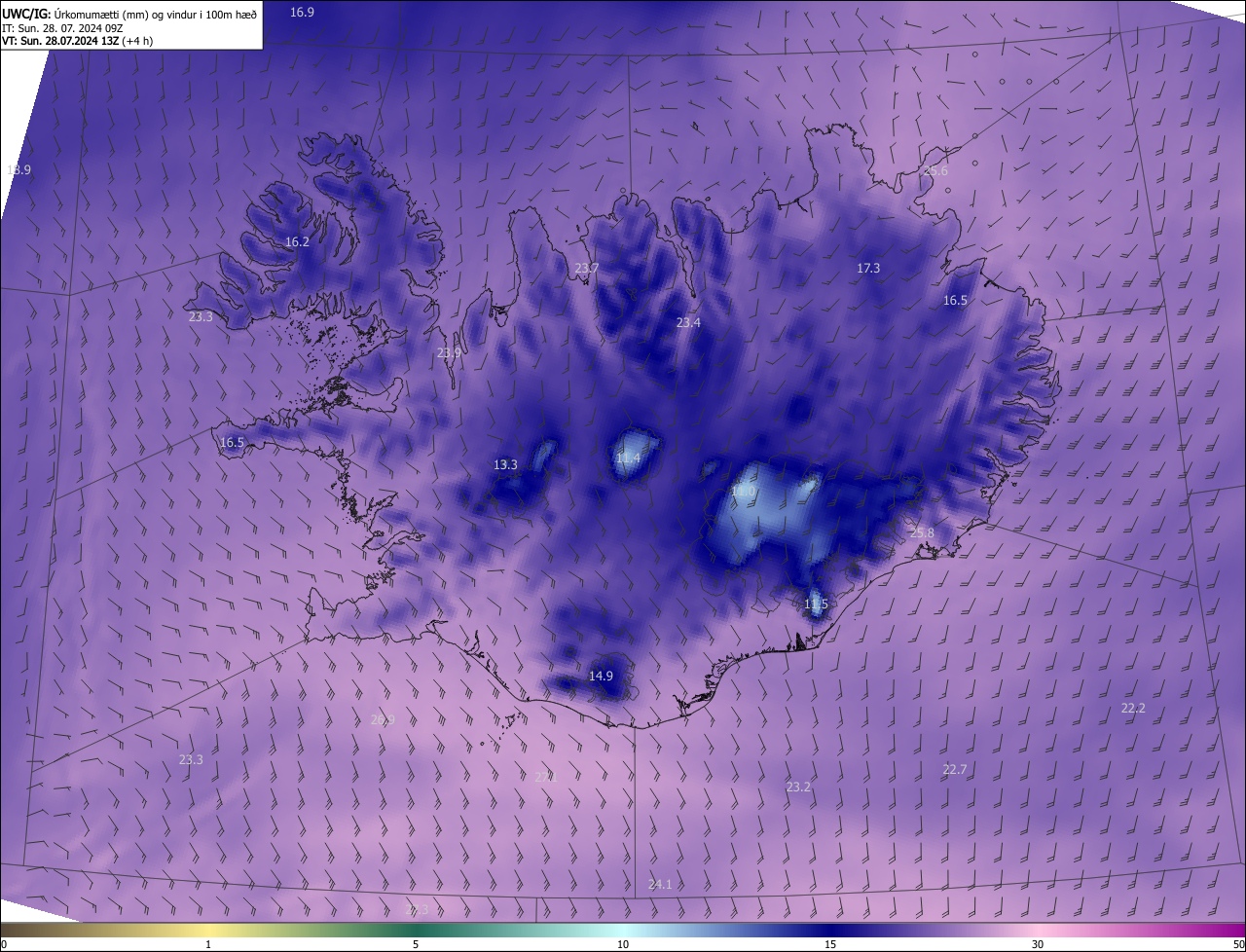
Task: Click the 24.1 value label
Action: [x=660, y=884]
